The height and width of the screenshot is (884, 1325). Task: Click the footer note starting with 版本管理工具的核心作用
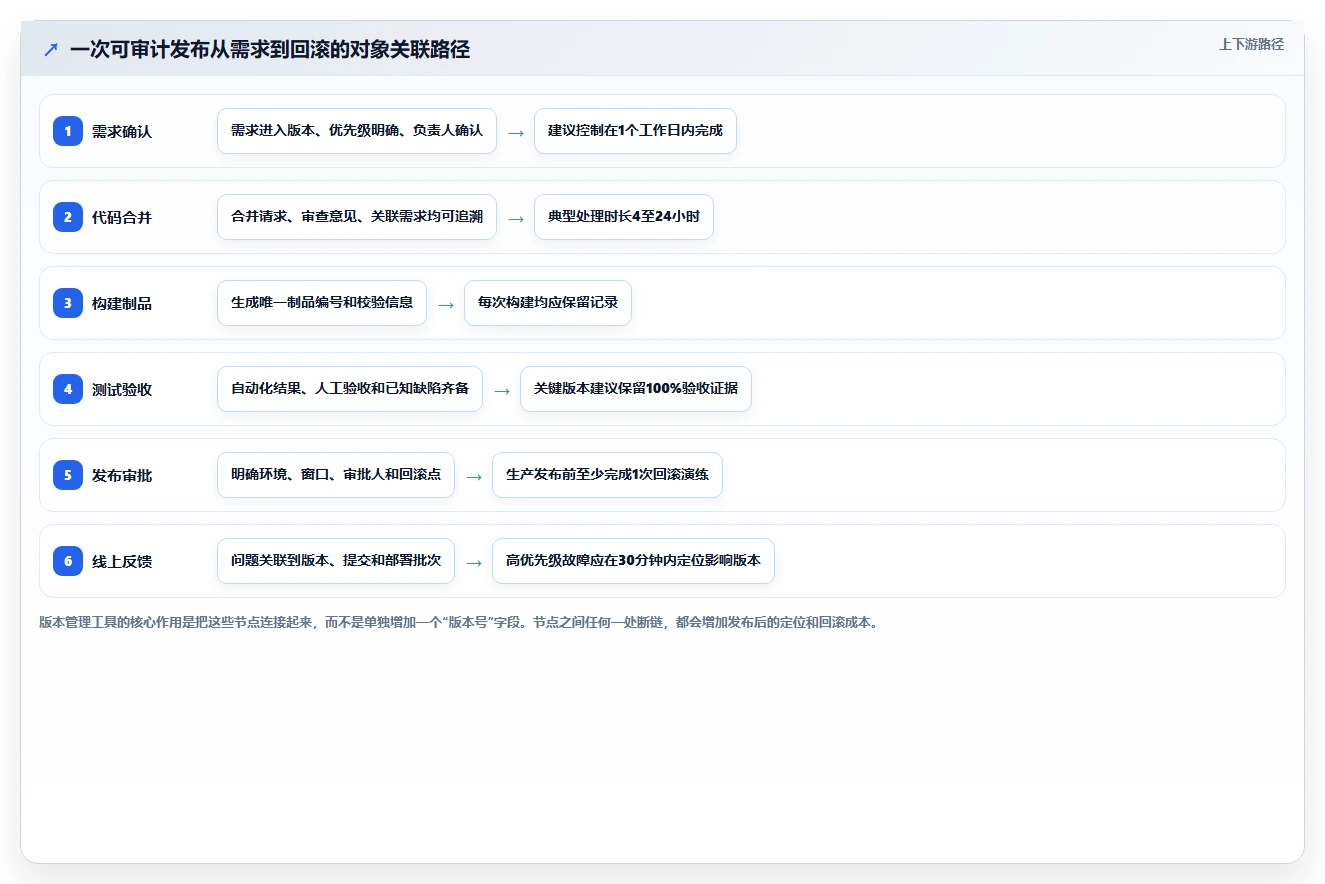pyautogui.click(x=459, y=622)
